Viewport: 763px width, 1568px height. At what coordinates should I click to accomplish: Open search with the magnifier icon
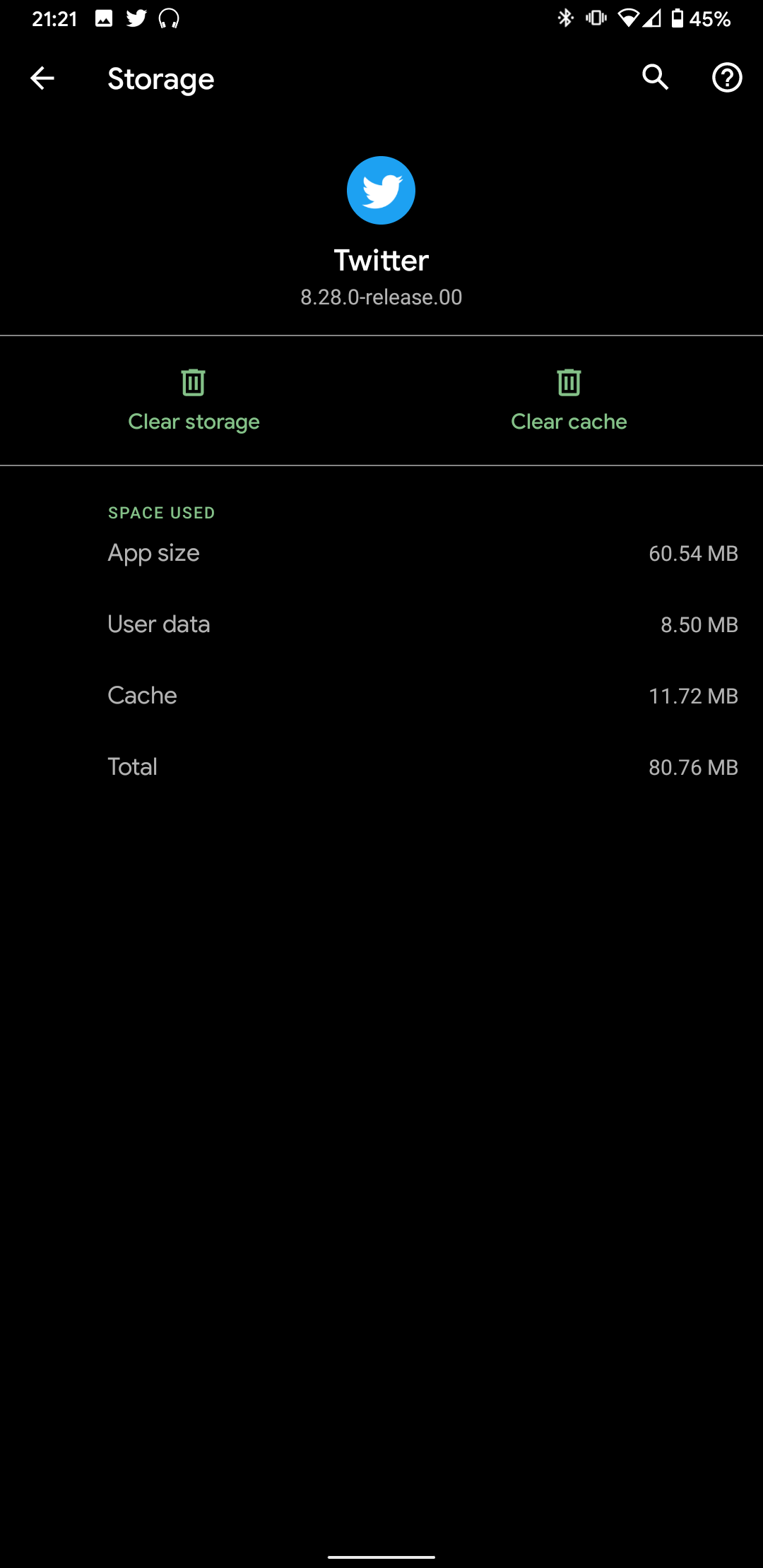pyautogui.click(x=655, y=78)
